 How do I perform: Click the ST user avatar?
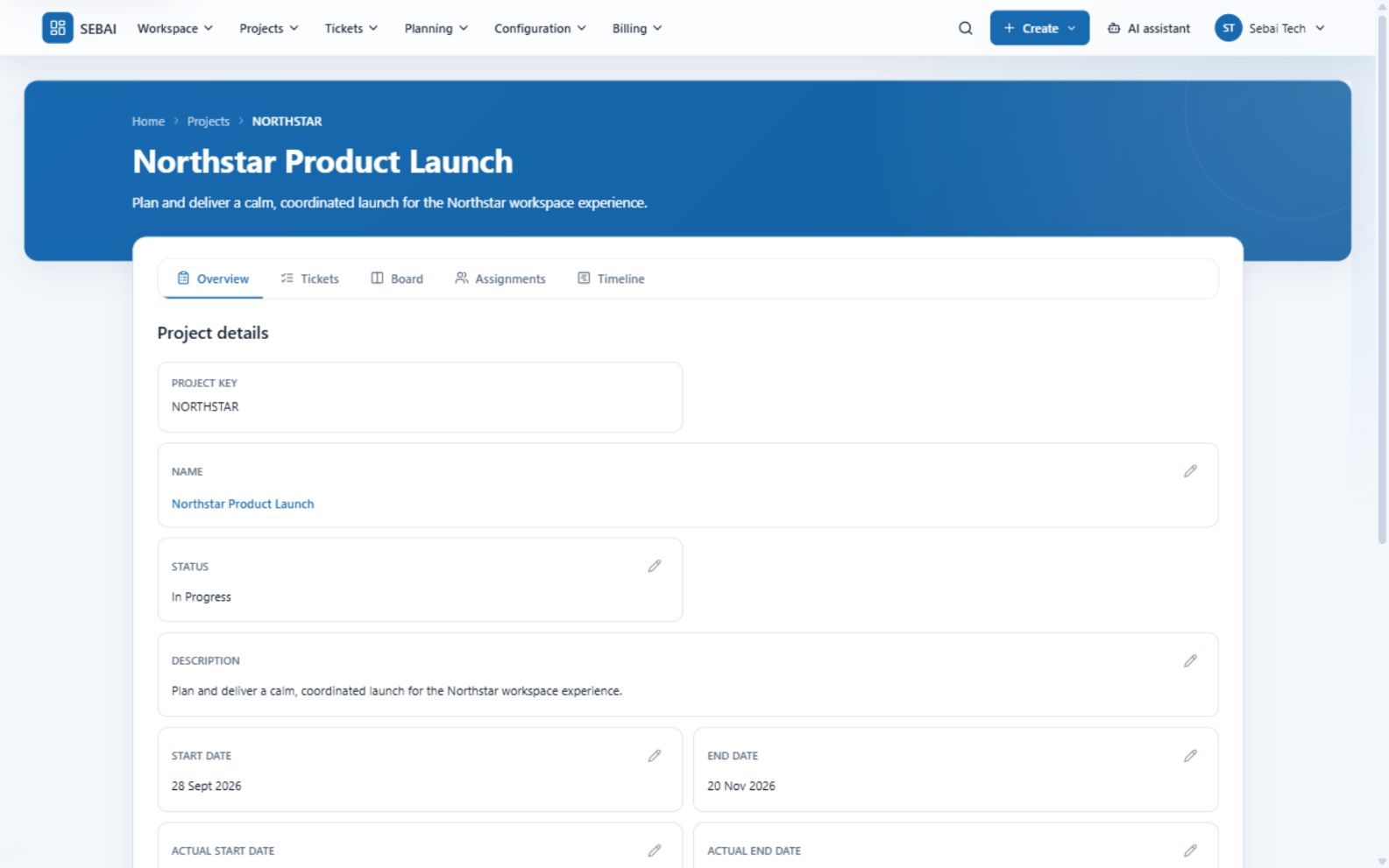[x=1228, y=28]
